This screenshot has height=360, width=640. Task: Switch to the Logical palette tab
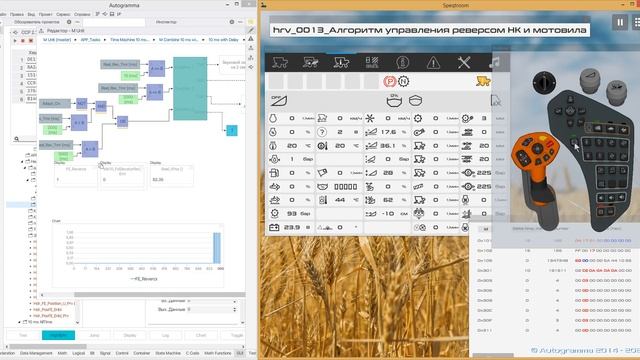pos(78,353)
